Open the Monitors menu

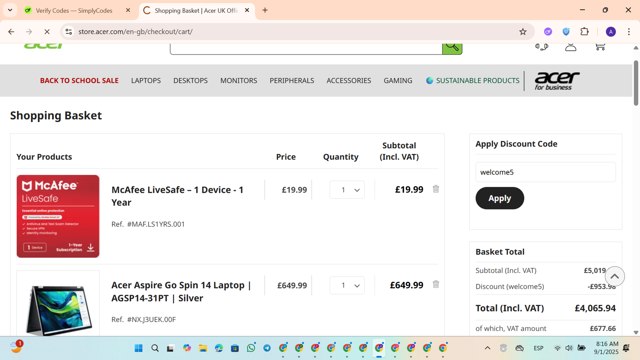238,80
